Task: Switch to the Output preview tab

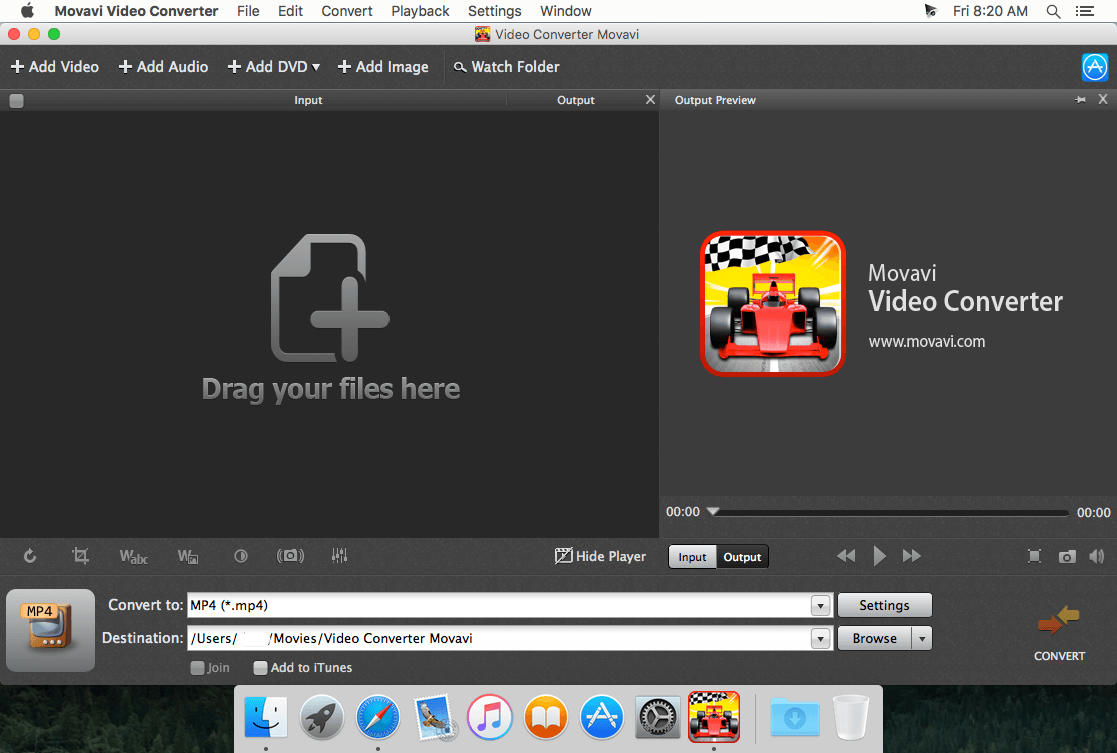Action: pyautogui.click(x=742, y=557)
